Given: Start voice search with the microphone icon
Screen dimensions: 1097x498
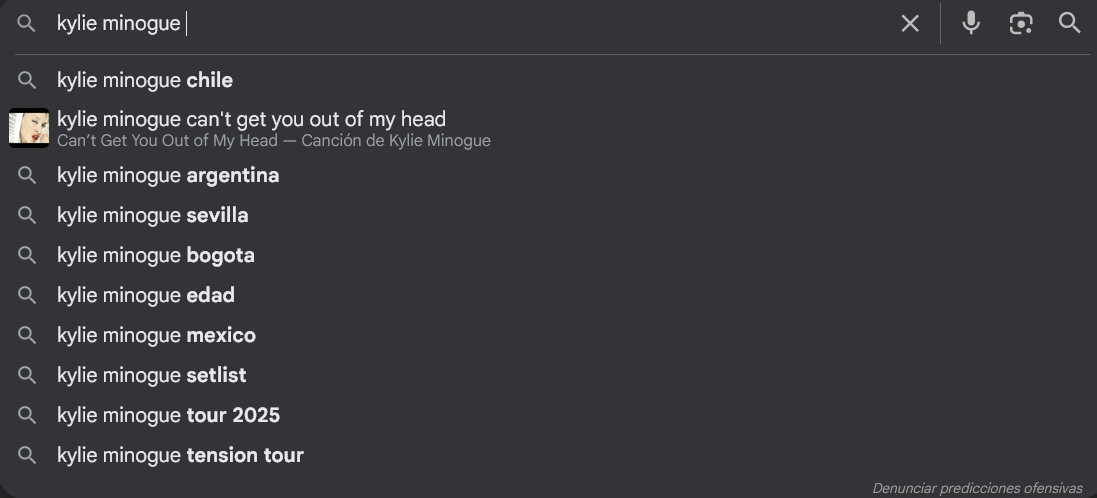Looking at the screenshot, I should (x=970, y=23).
